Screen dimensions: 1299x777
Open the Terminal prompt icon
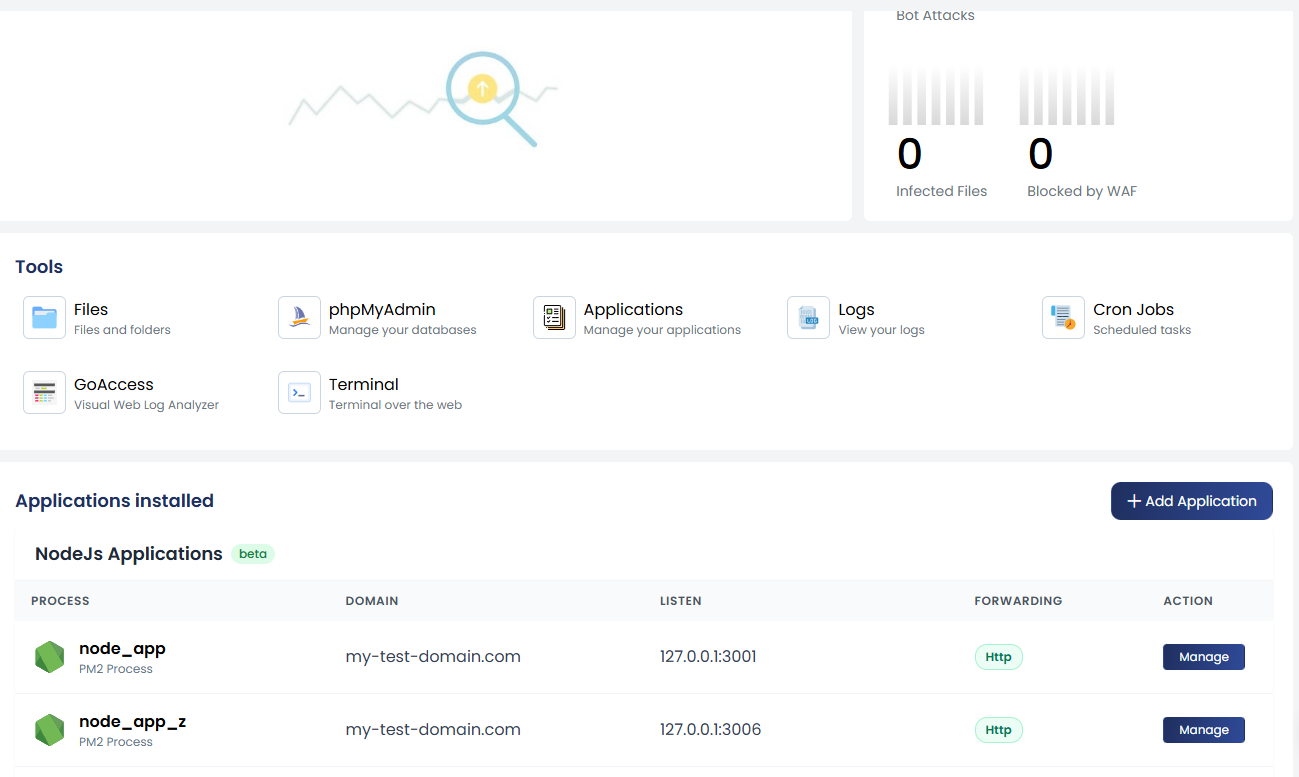(299, 392)
